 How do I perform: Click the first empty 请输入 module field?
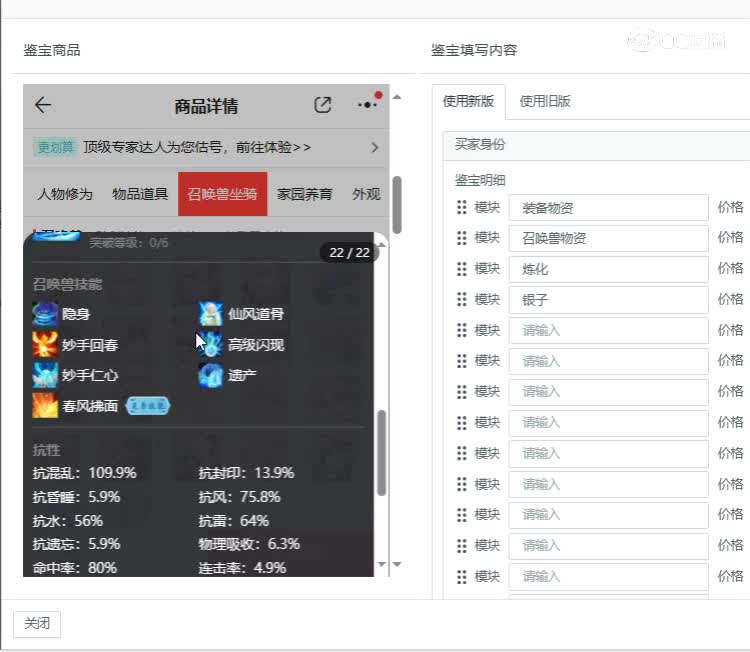(x=608, y=330)
